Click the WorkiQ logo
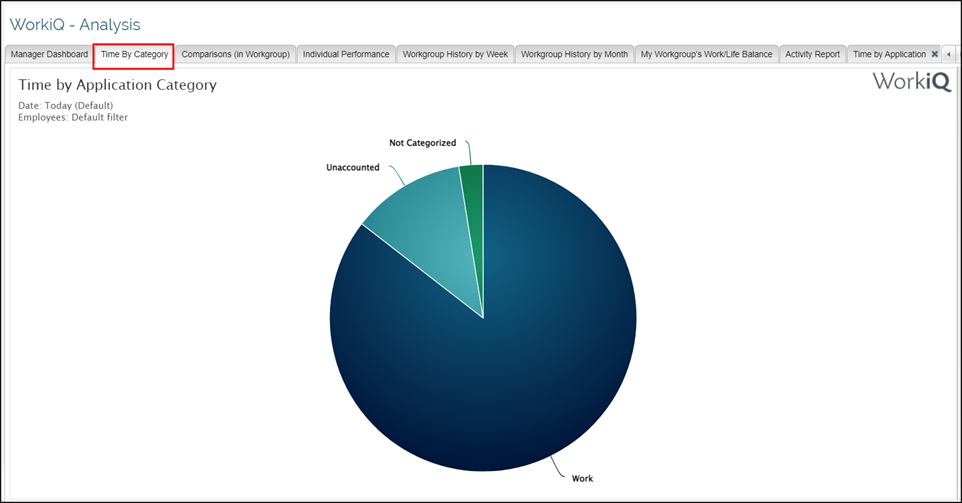The image size is (962, 503). click(x=912, y=81)
